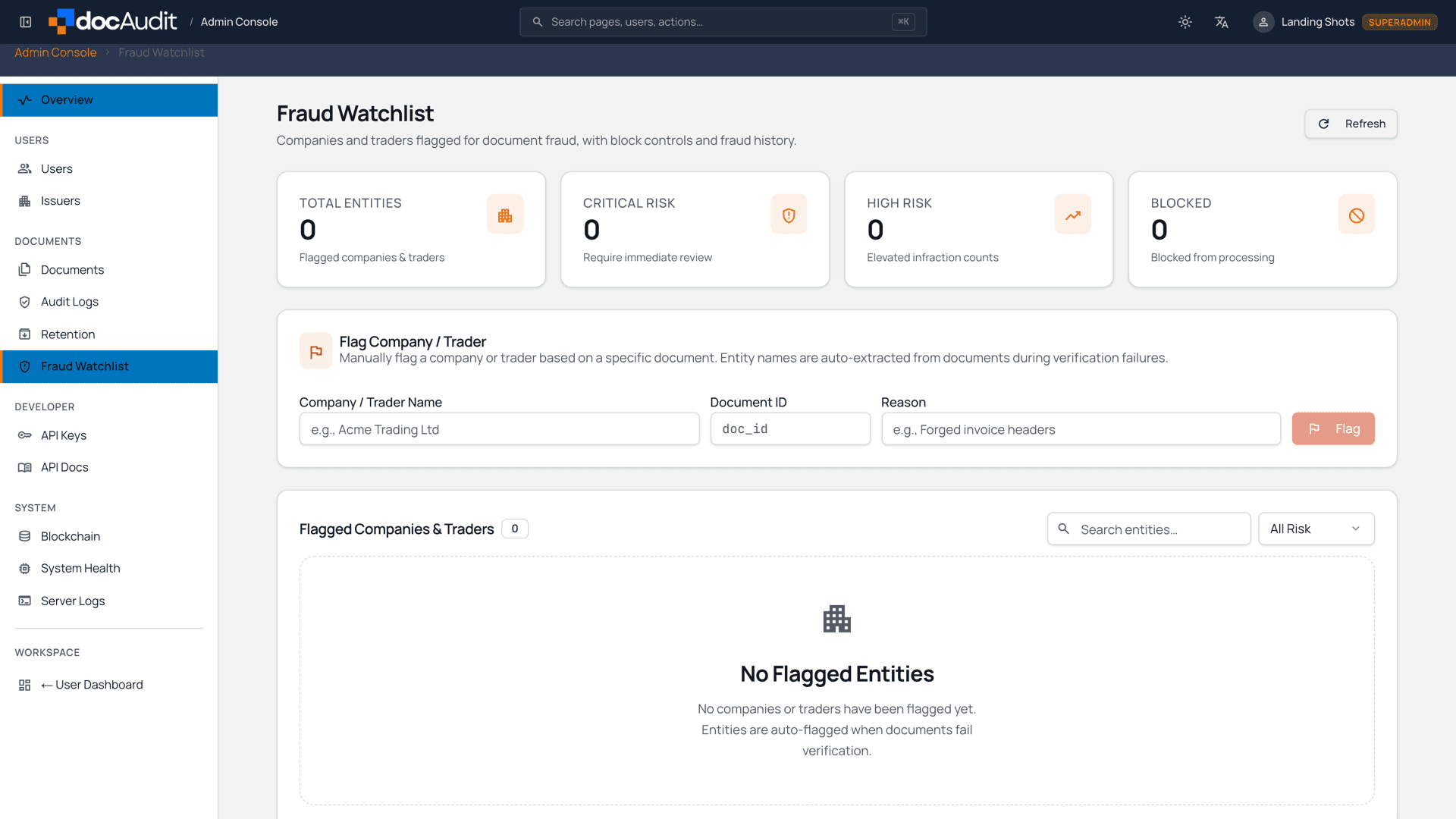Image resolution: width=1456 pixels, height=819 pixels.
Task: Focus the Search entities field
Action: point(1149,529)
